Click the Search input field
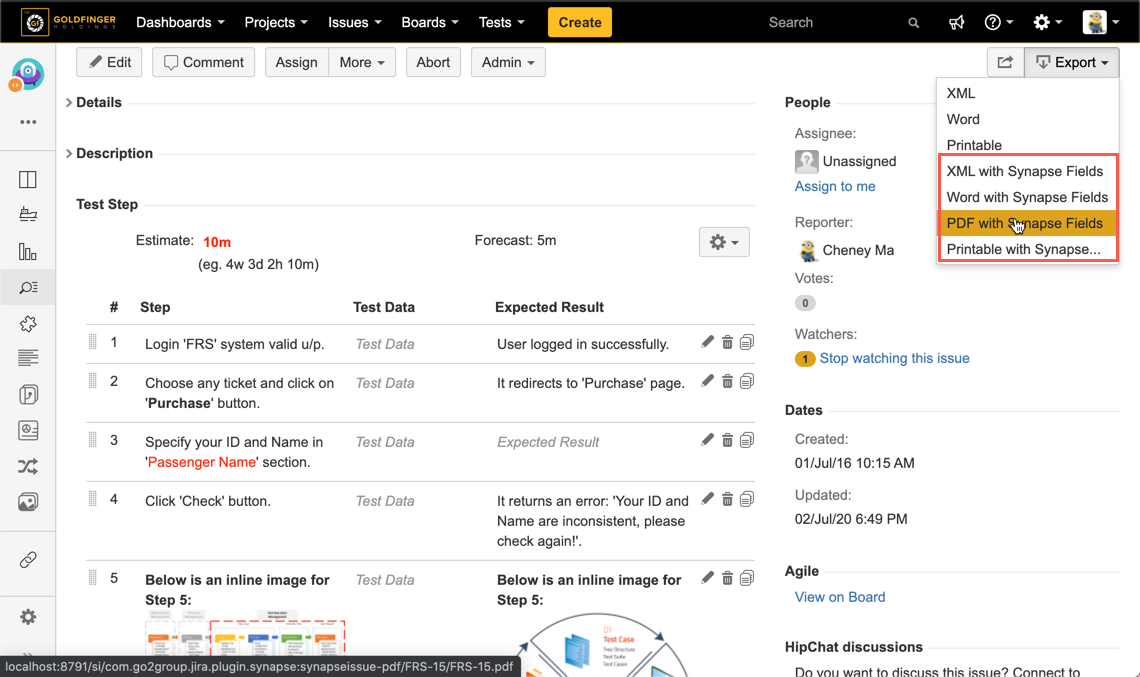This screenshot has width=1140, height=677. click(830, 22)
